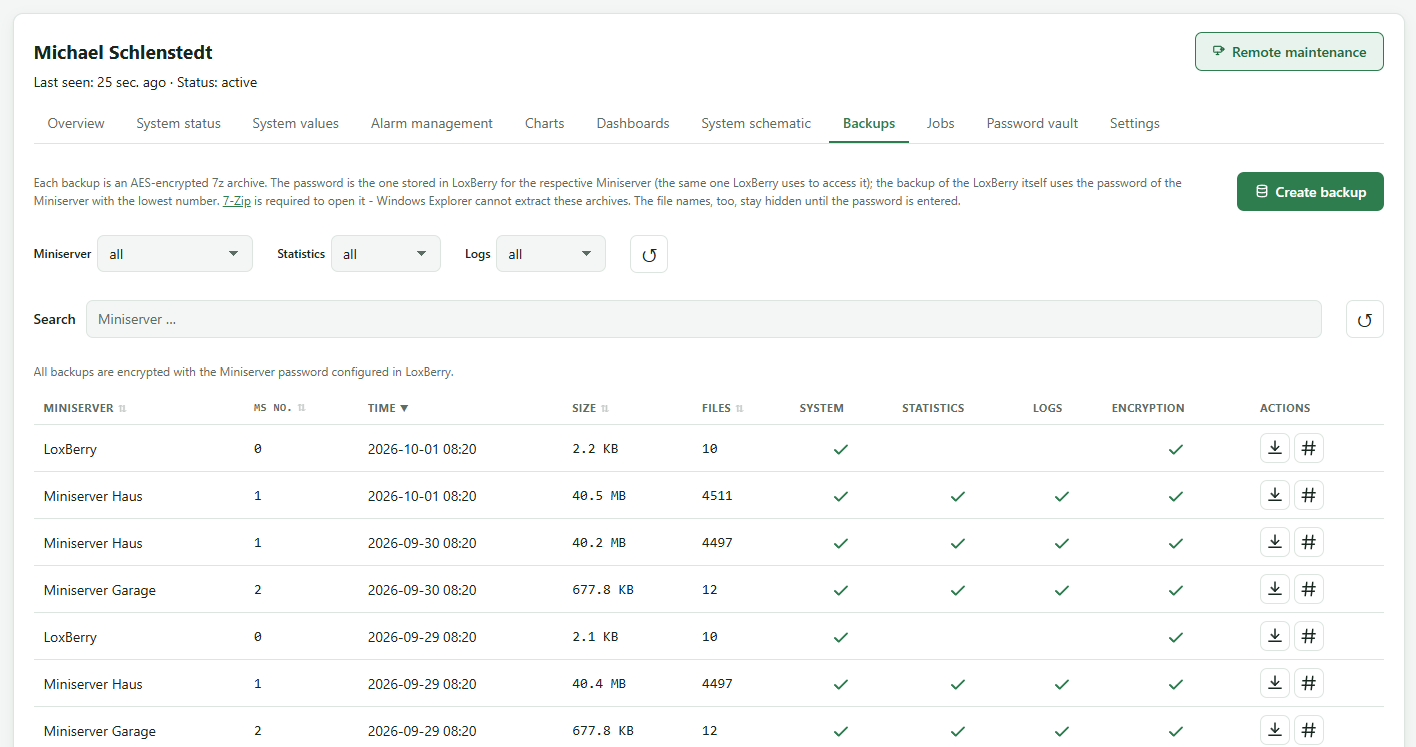Open the Charts tab
This screenshot has width=1416, height=747.
point(544,123)
